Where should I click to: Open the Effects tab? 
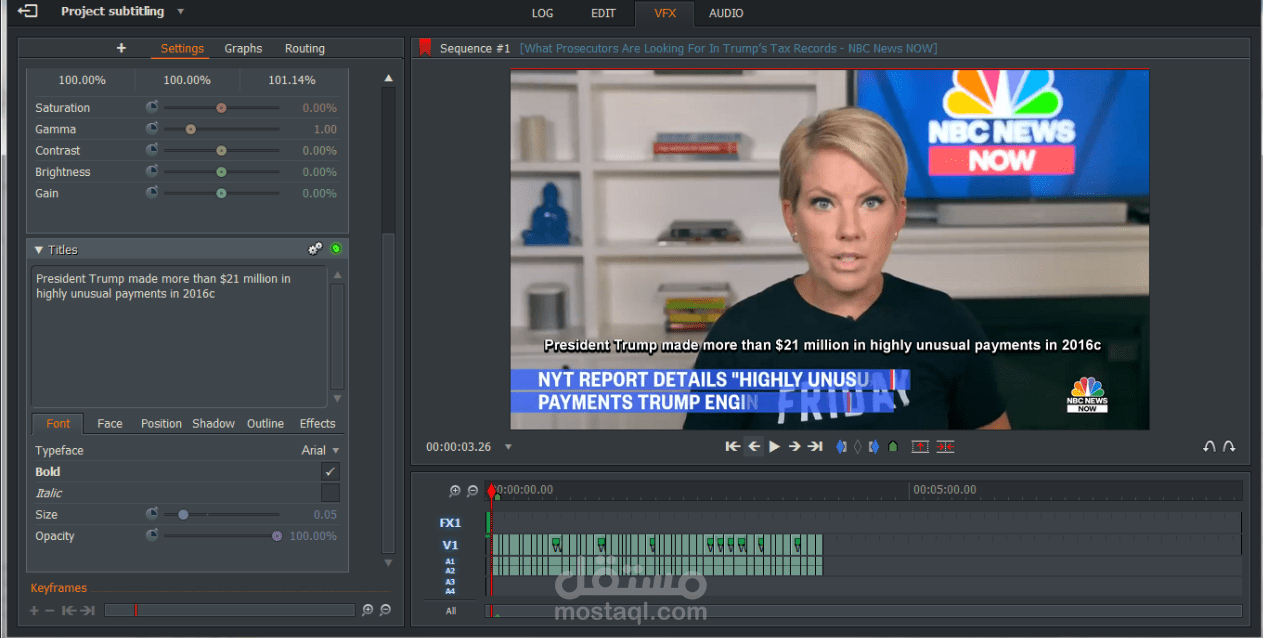click(x=317, y=424)
